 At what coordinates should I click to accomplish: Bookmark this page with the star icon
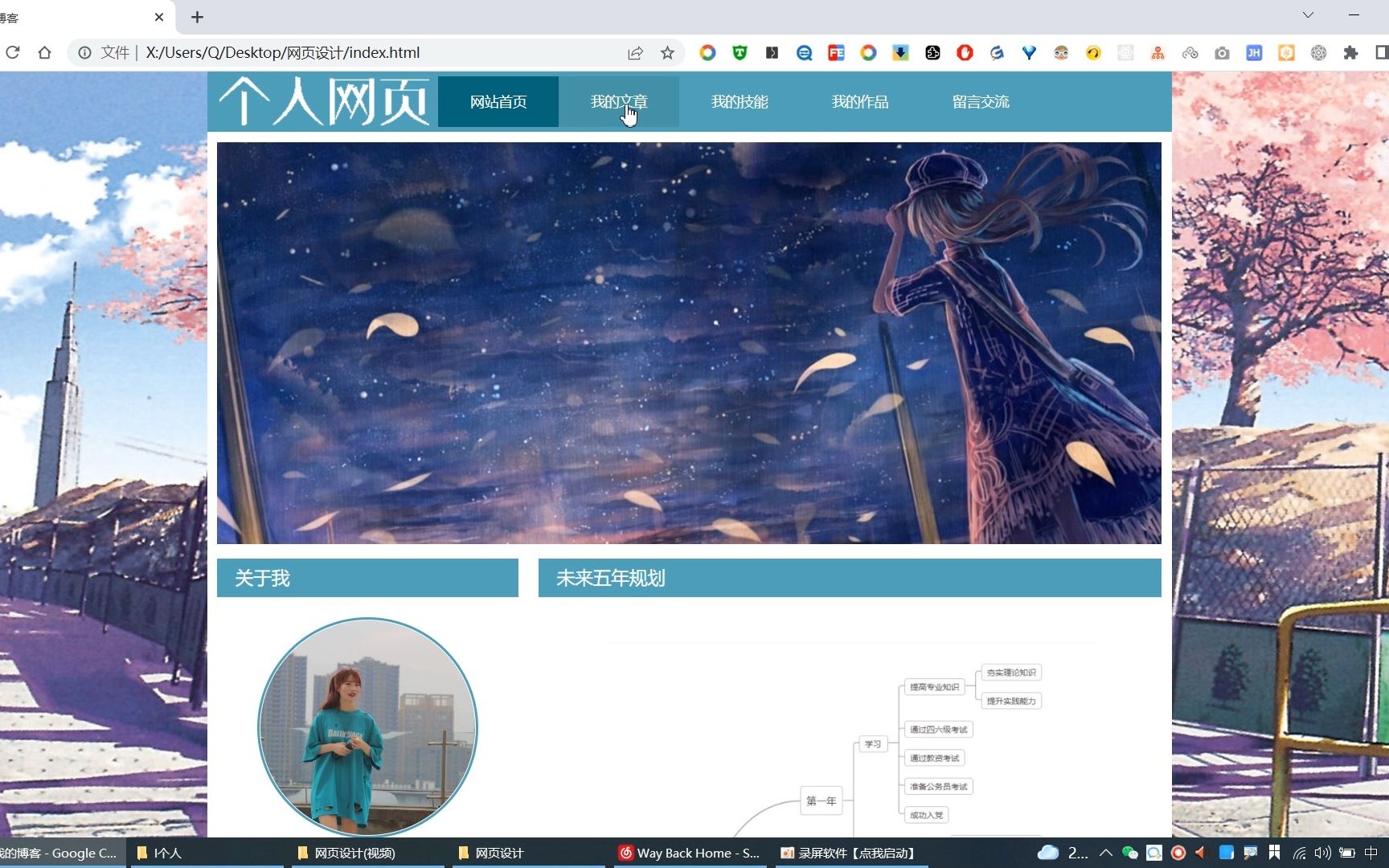coord(667,53)
